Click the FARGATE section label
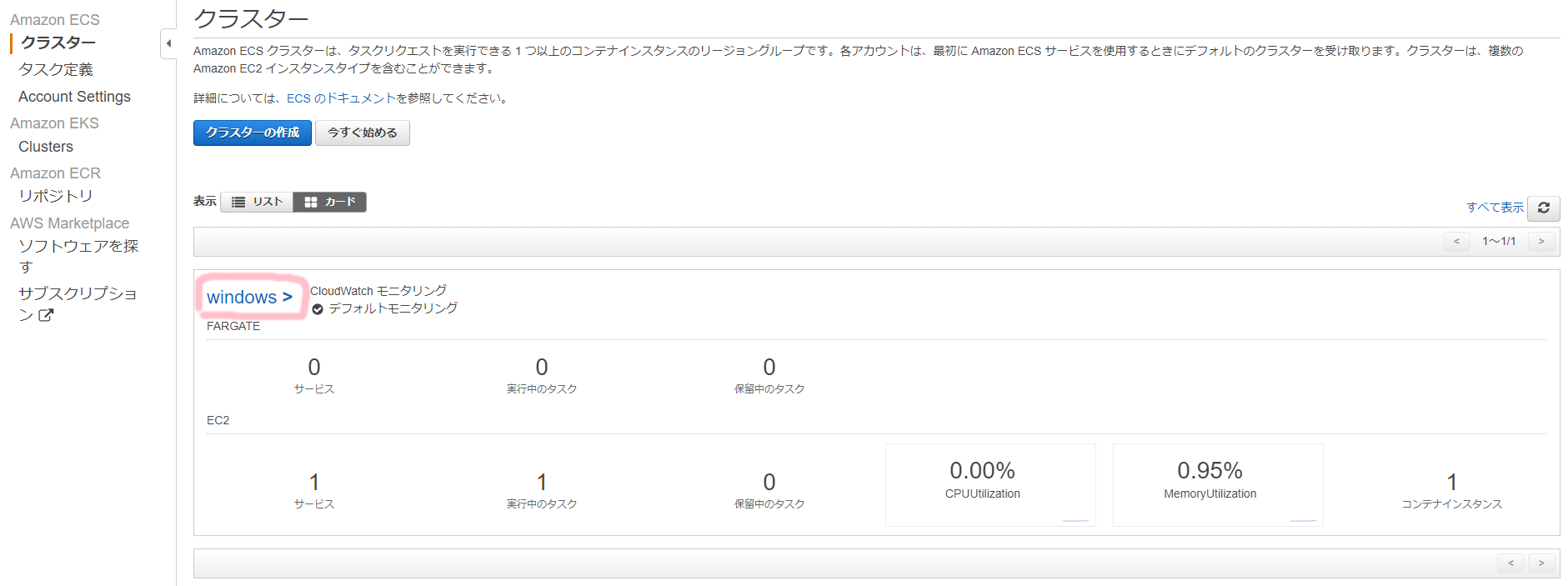Viewport: 1568px width, 586px height. (233, 326)
